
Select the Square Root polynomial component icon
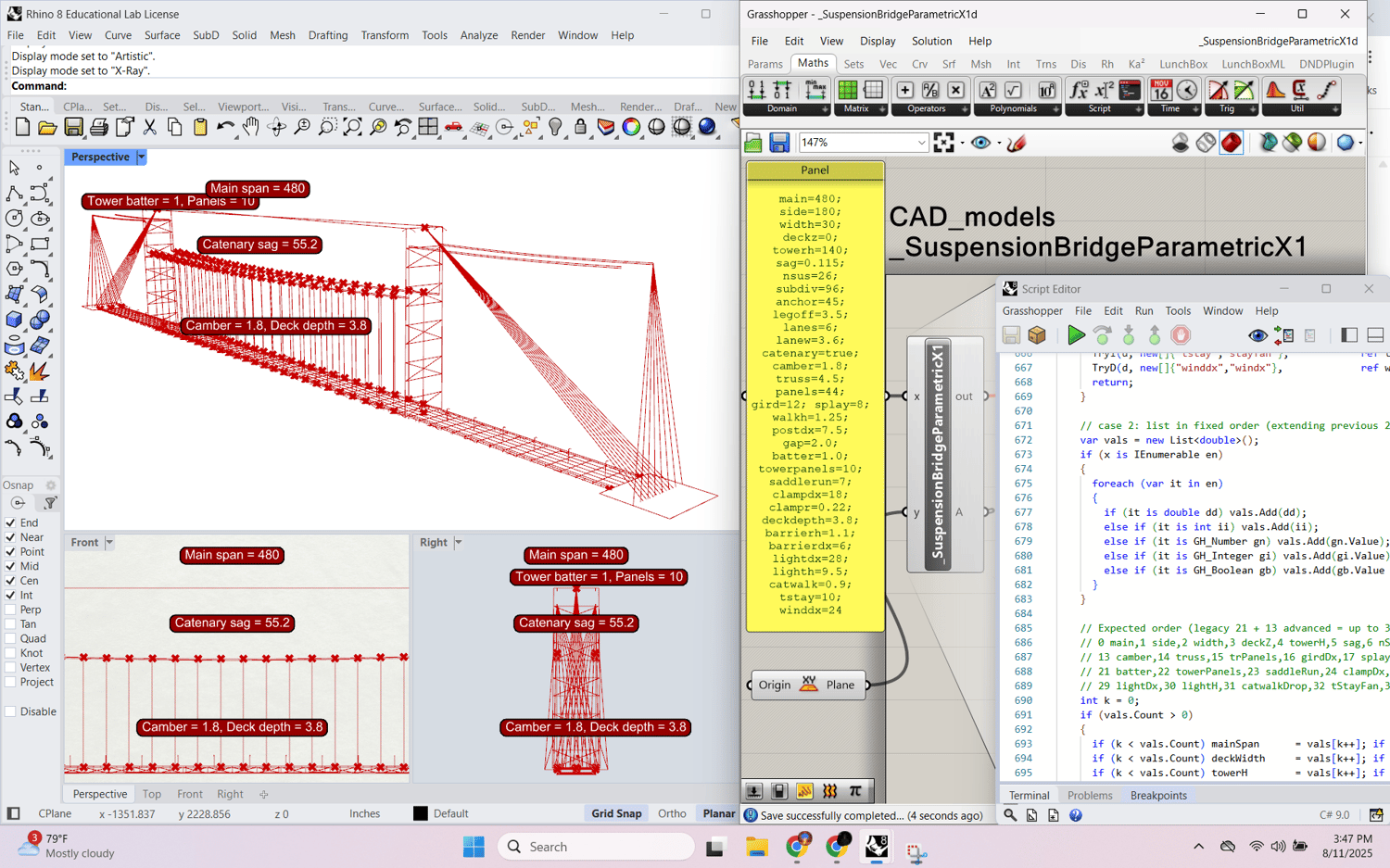click(x=1014, y=90)
